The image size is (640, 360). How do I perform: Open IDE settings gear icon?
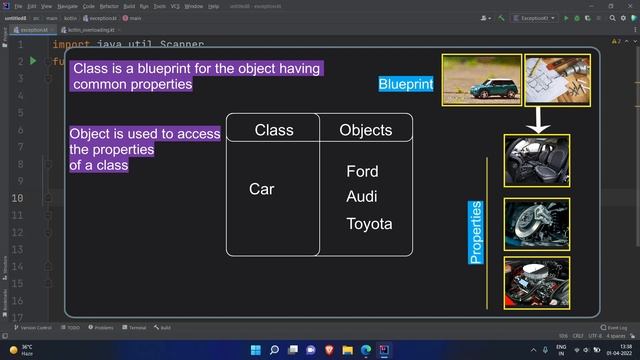pyautogui.click(x=623, y=18)
